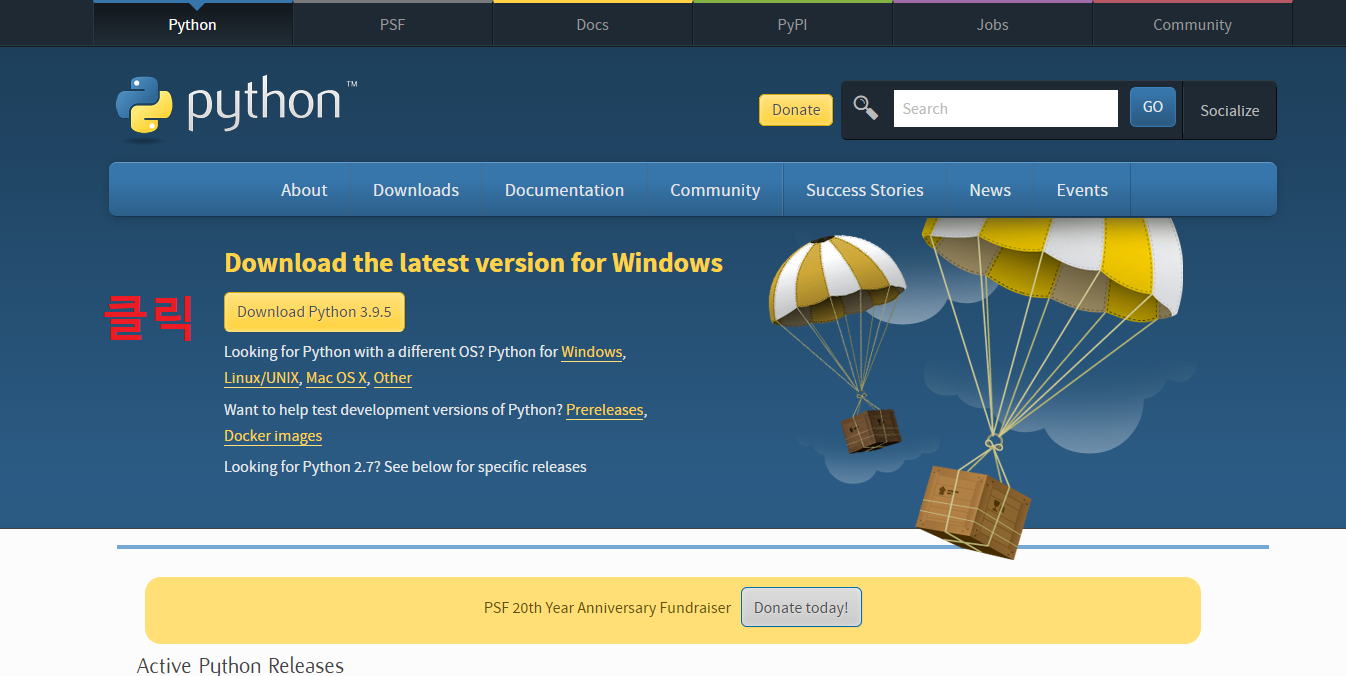Open the Downloads navigation menu
Image resolution: width=1346 pixels, height=676 pixels.
point(416,190)
